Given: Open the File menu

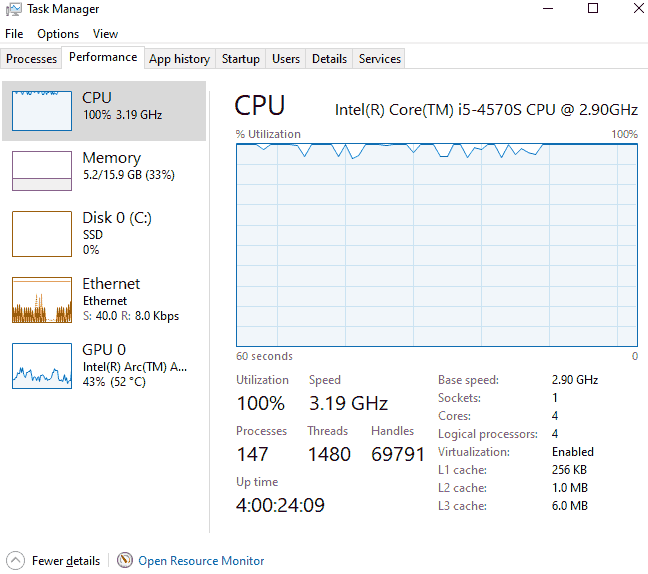Looking at the screenshot, I should coord(14,34).
